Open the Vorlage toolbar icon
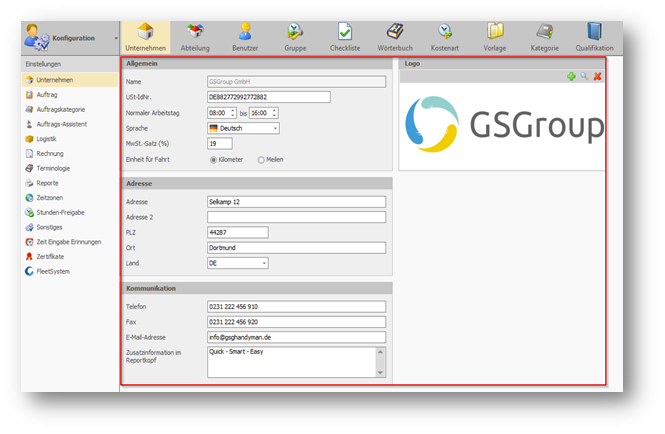Image resolution: width=665 pixels, height=434 pixels. [x=495, y=38]
